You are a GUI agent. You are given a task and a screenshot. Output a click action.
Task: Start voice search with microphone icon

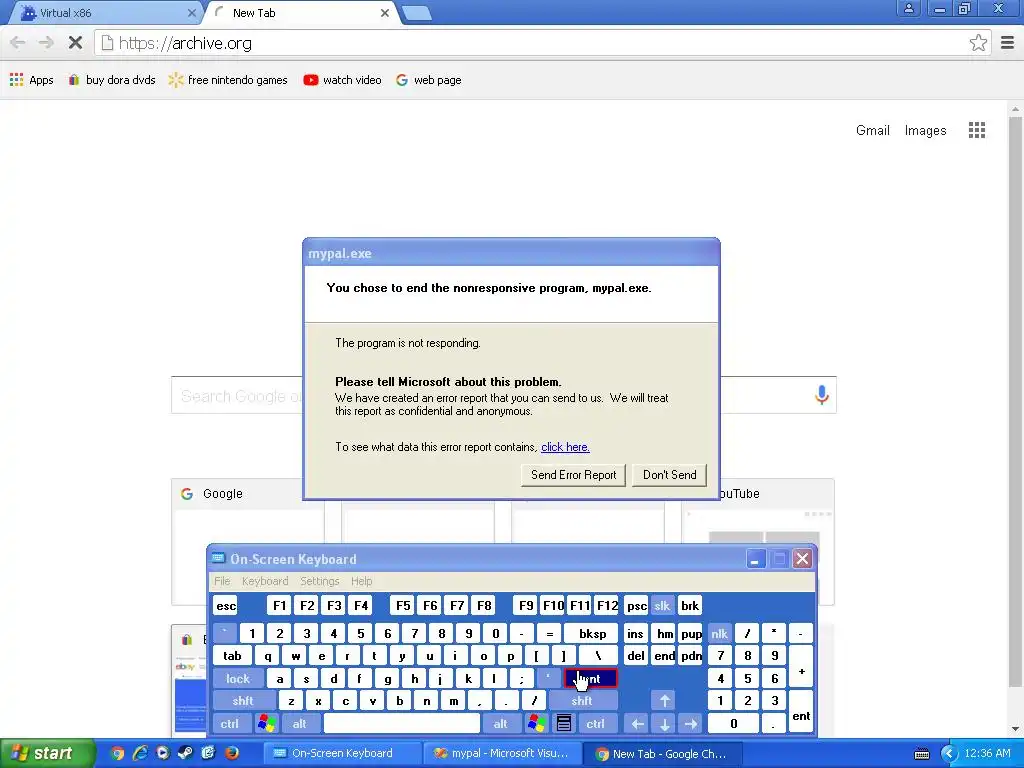[x=822, y=394]
